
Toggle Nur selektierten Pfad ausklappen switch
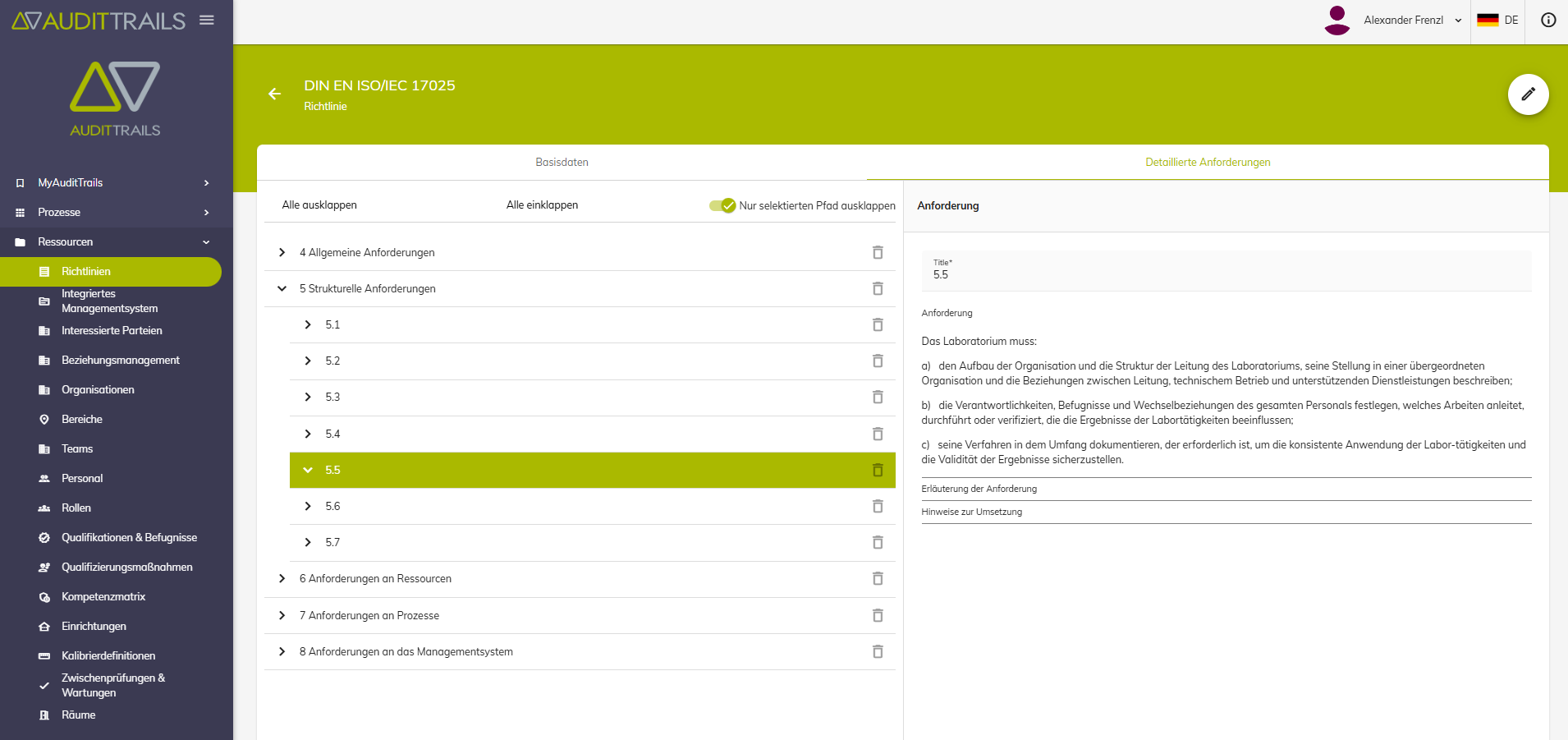722,205
